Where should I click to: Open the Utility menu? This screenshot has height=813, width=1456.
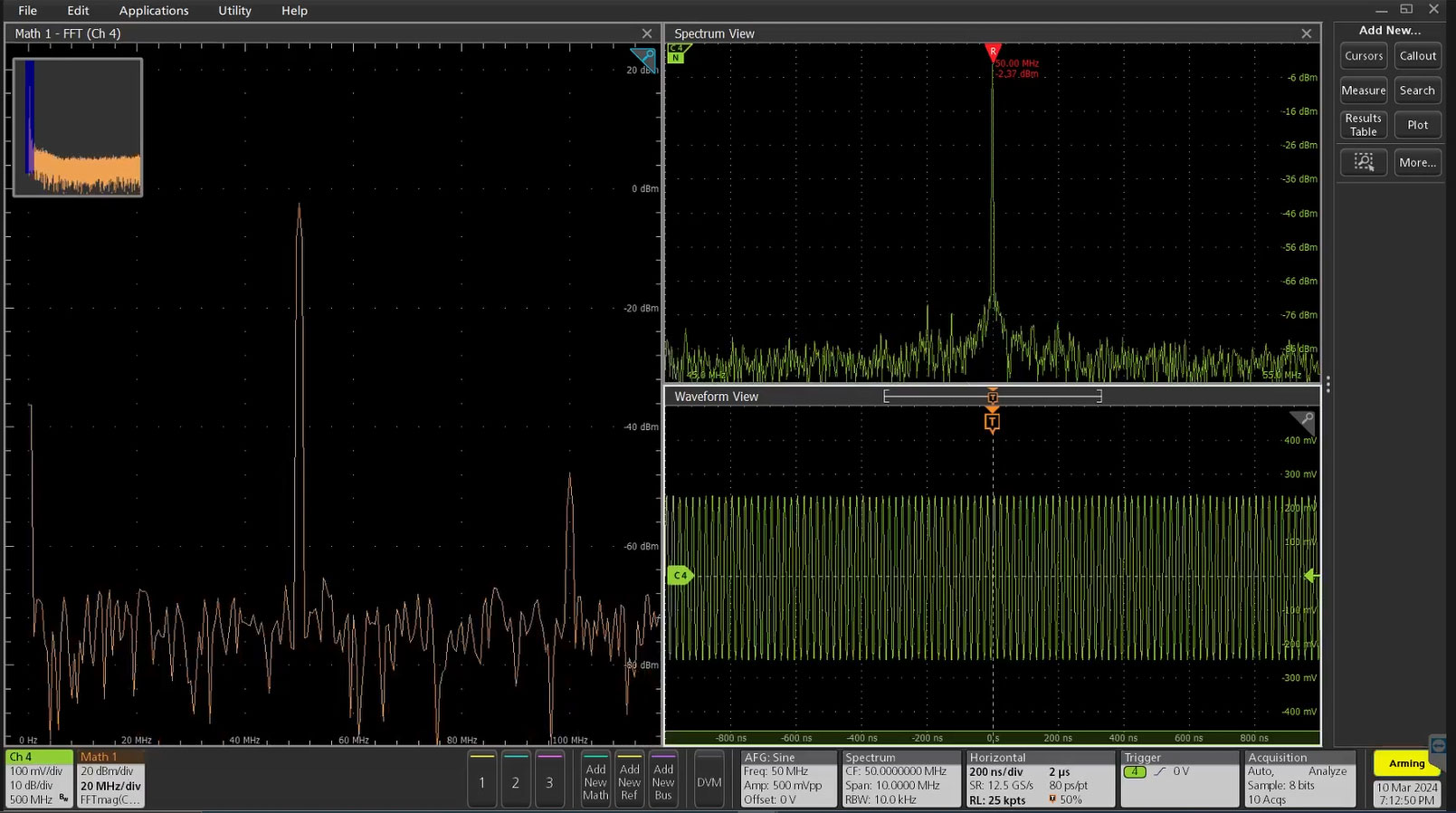[234, 10]
